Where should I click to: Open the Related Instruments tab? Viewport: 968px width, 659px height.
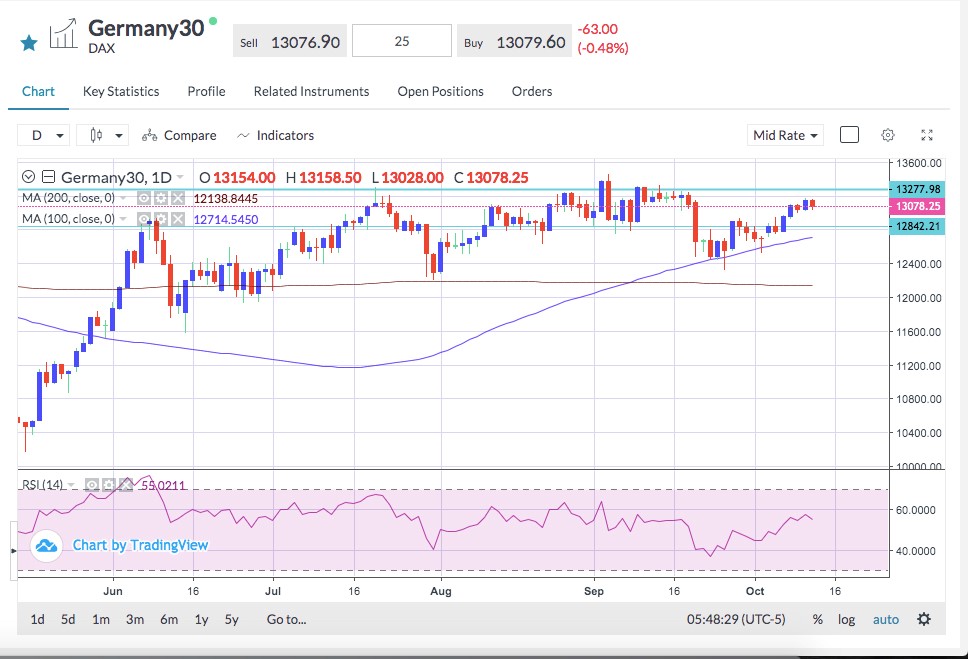pos(311,91)
